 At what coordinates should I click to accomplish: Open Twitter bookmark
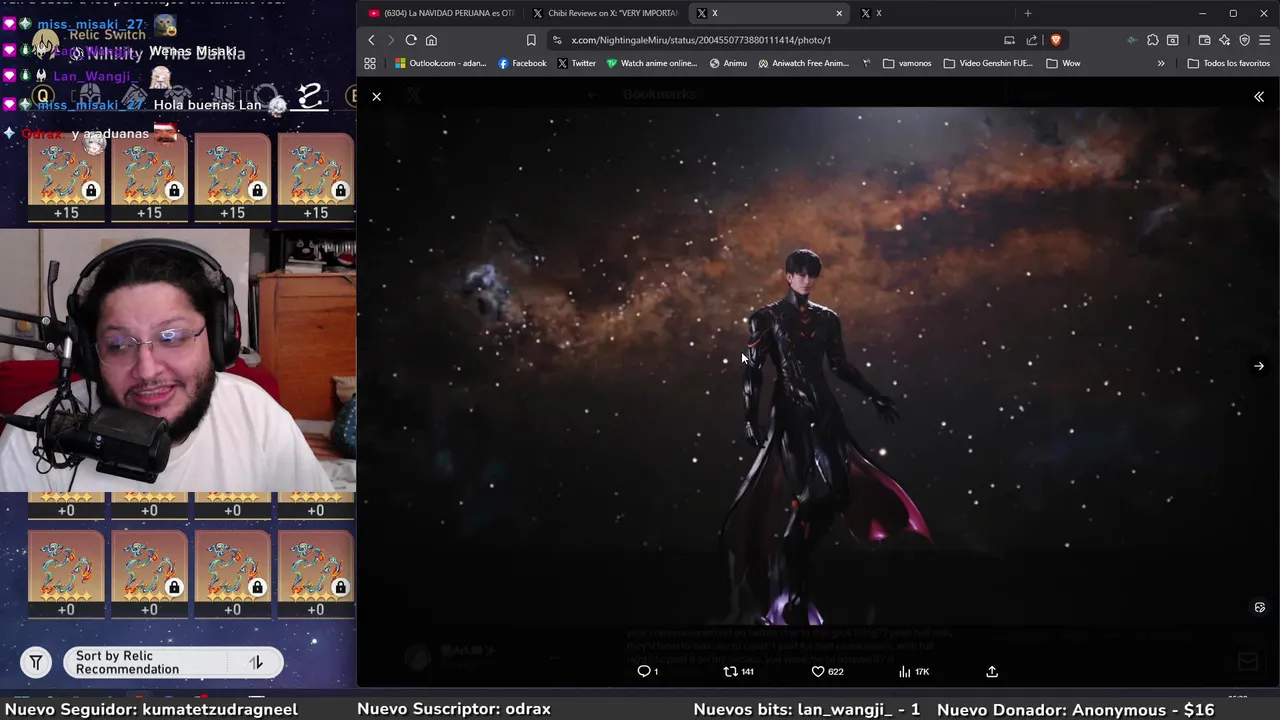coord(576,63)
